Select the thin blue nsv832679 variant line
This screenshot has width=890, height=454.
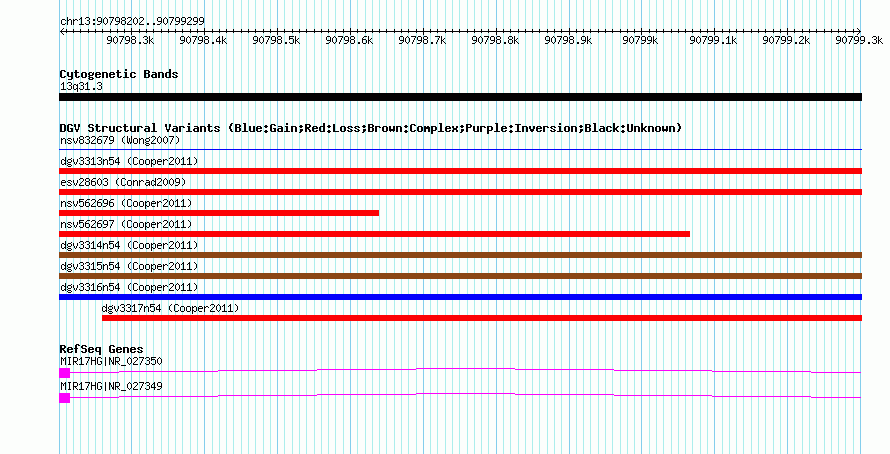tap(460, 150)
